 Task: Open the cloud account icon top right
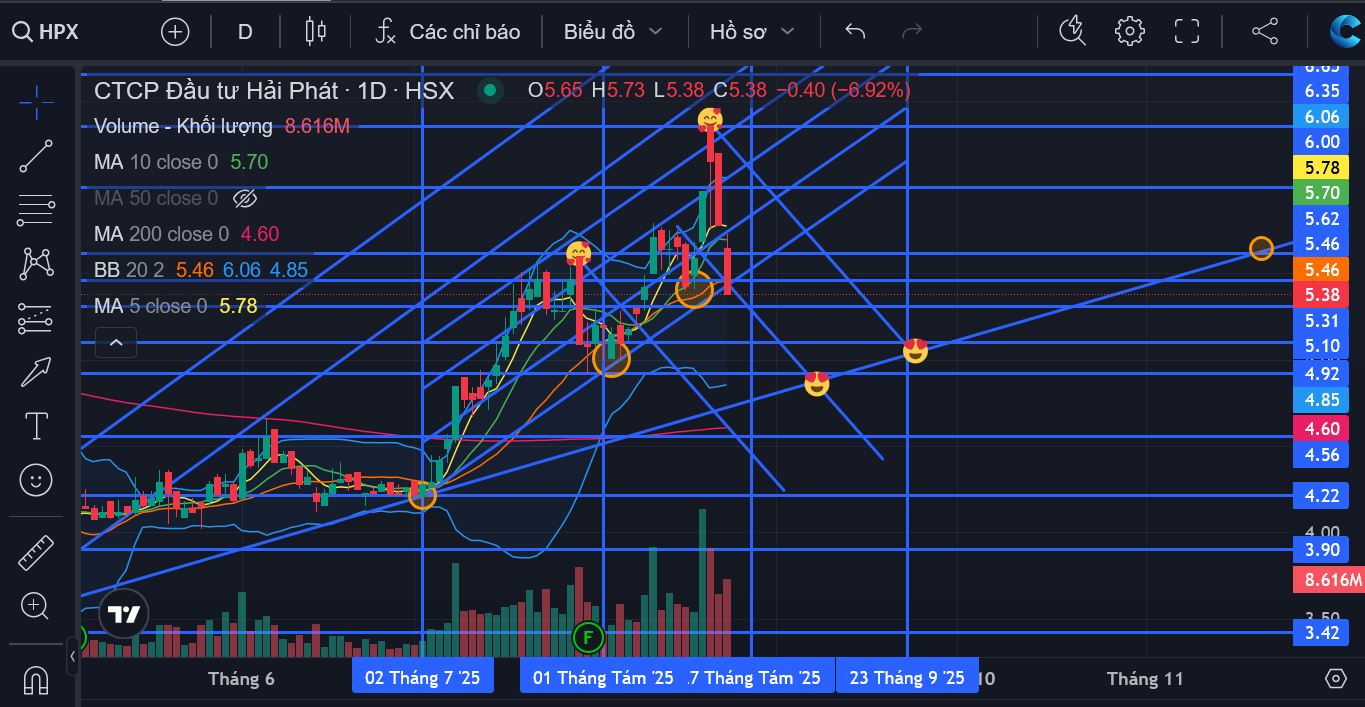click(1344, 32)
